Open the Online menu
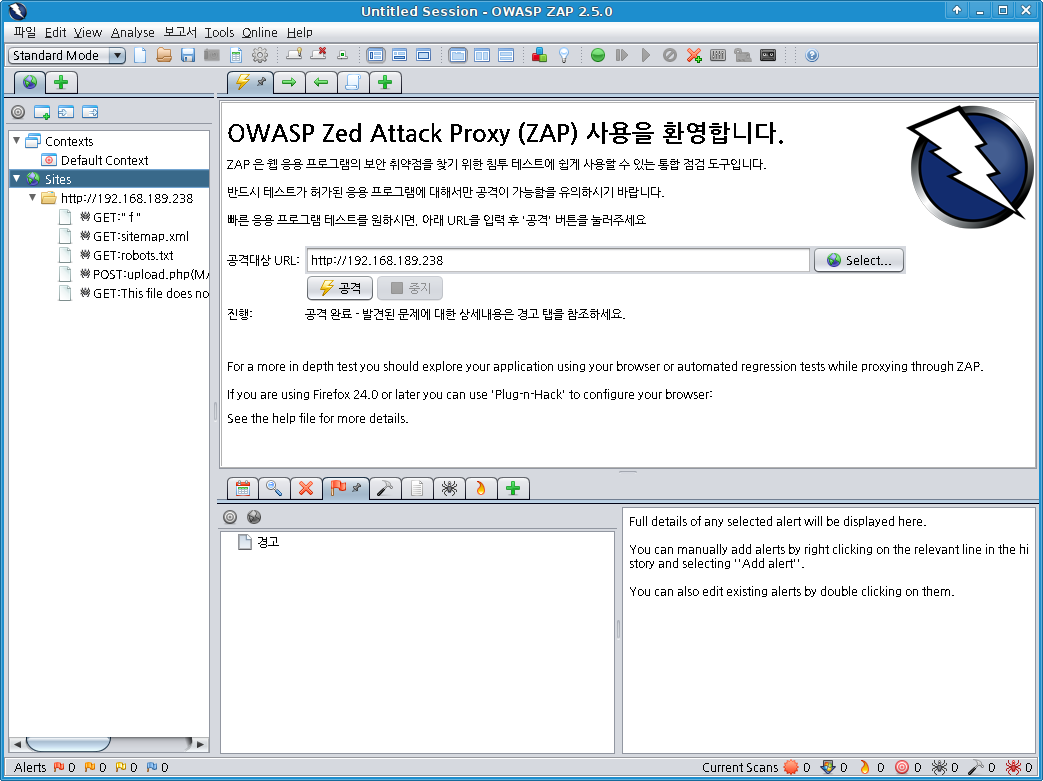1043x781 pixels. (259, 32)
